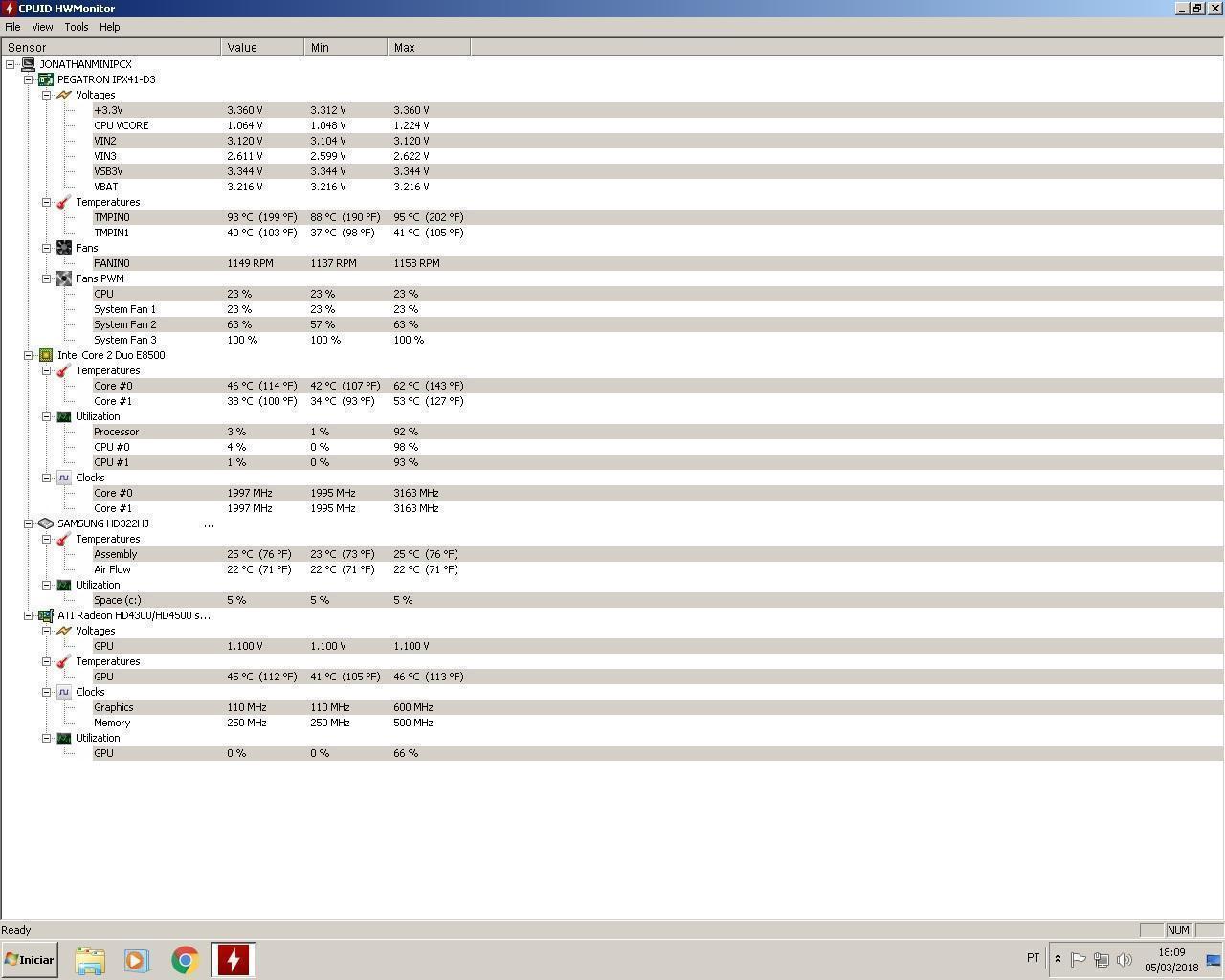
Task: Open the file explorer from the taskbar
Action: tap(90, 960)
